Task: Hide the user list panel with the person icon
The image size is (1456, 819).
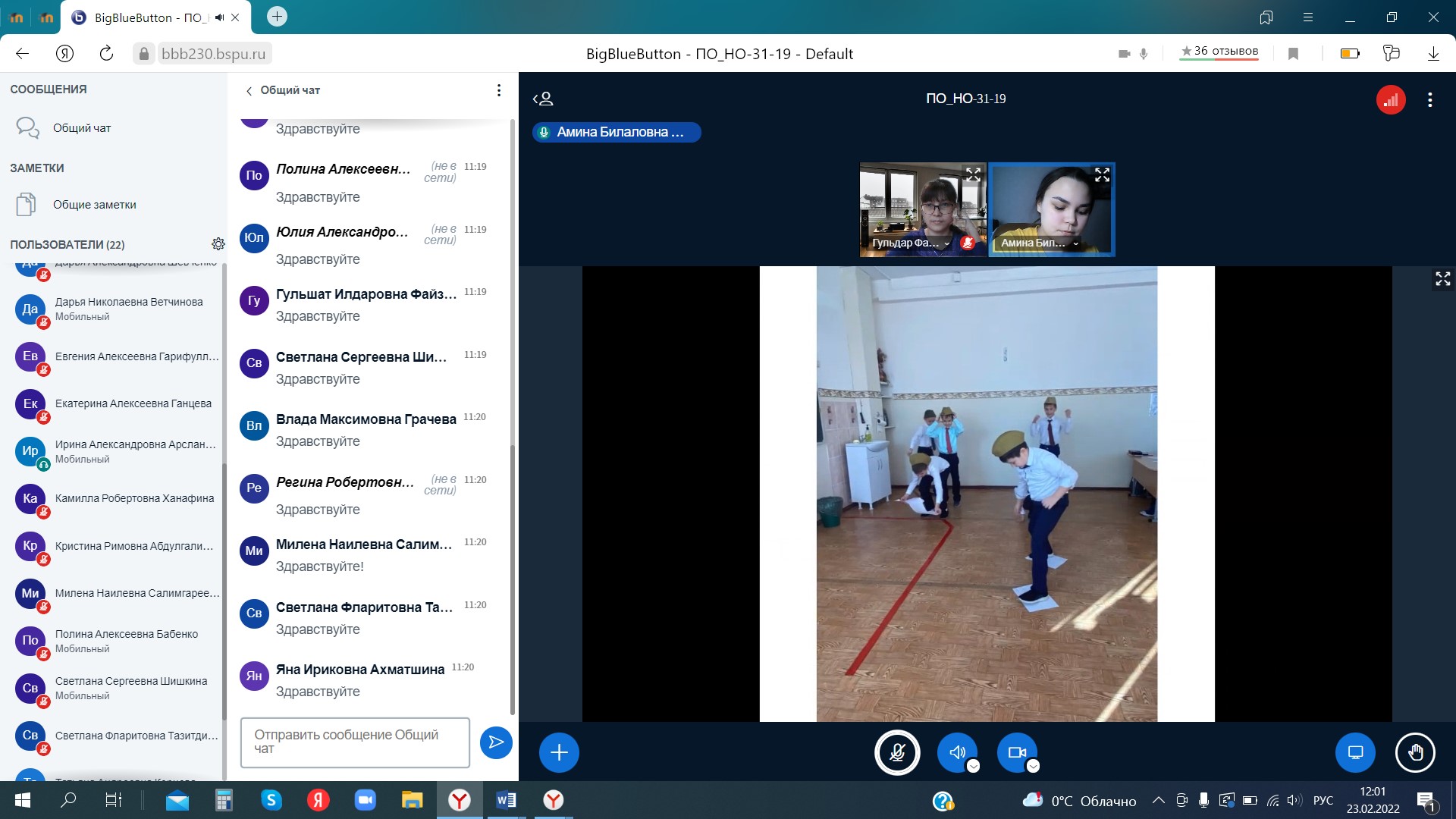Action: [x=543, y=99]
